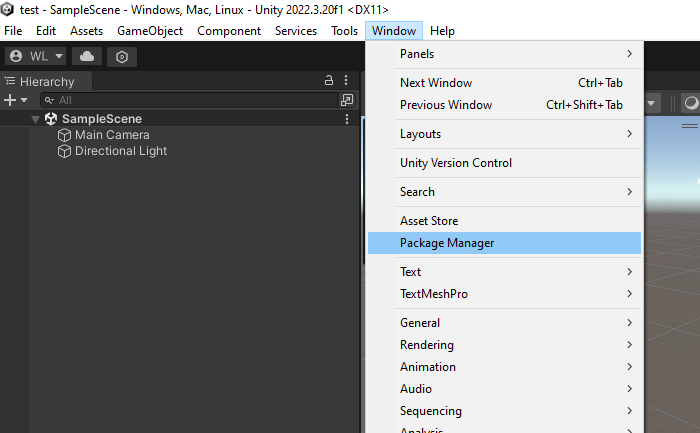This screenshot has width=700, height=433.
Task: Click the Main Camera cube icon
Action: [x=66, y=135]
